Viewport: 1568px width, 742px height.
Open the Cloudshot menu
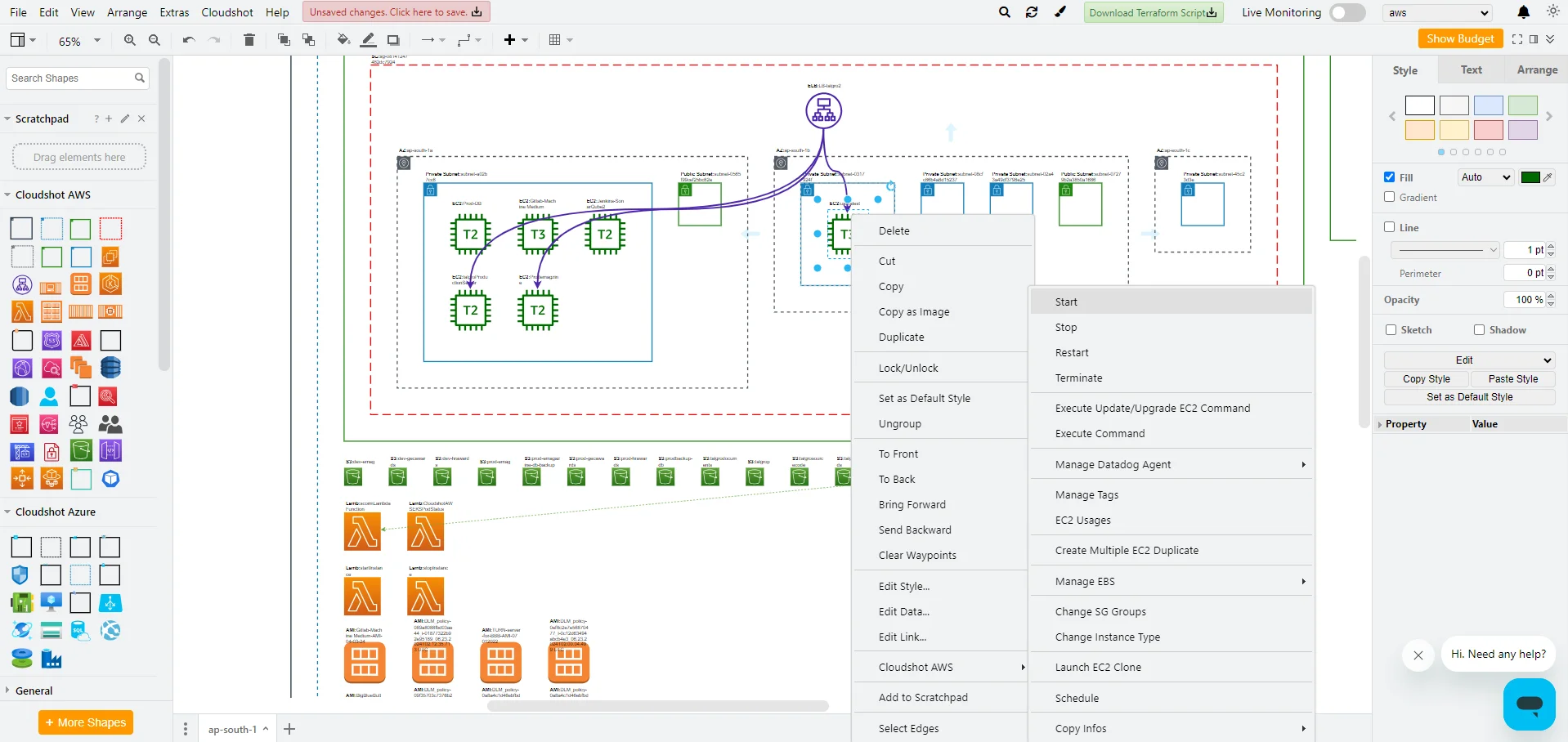click(227, 12)
